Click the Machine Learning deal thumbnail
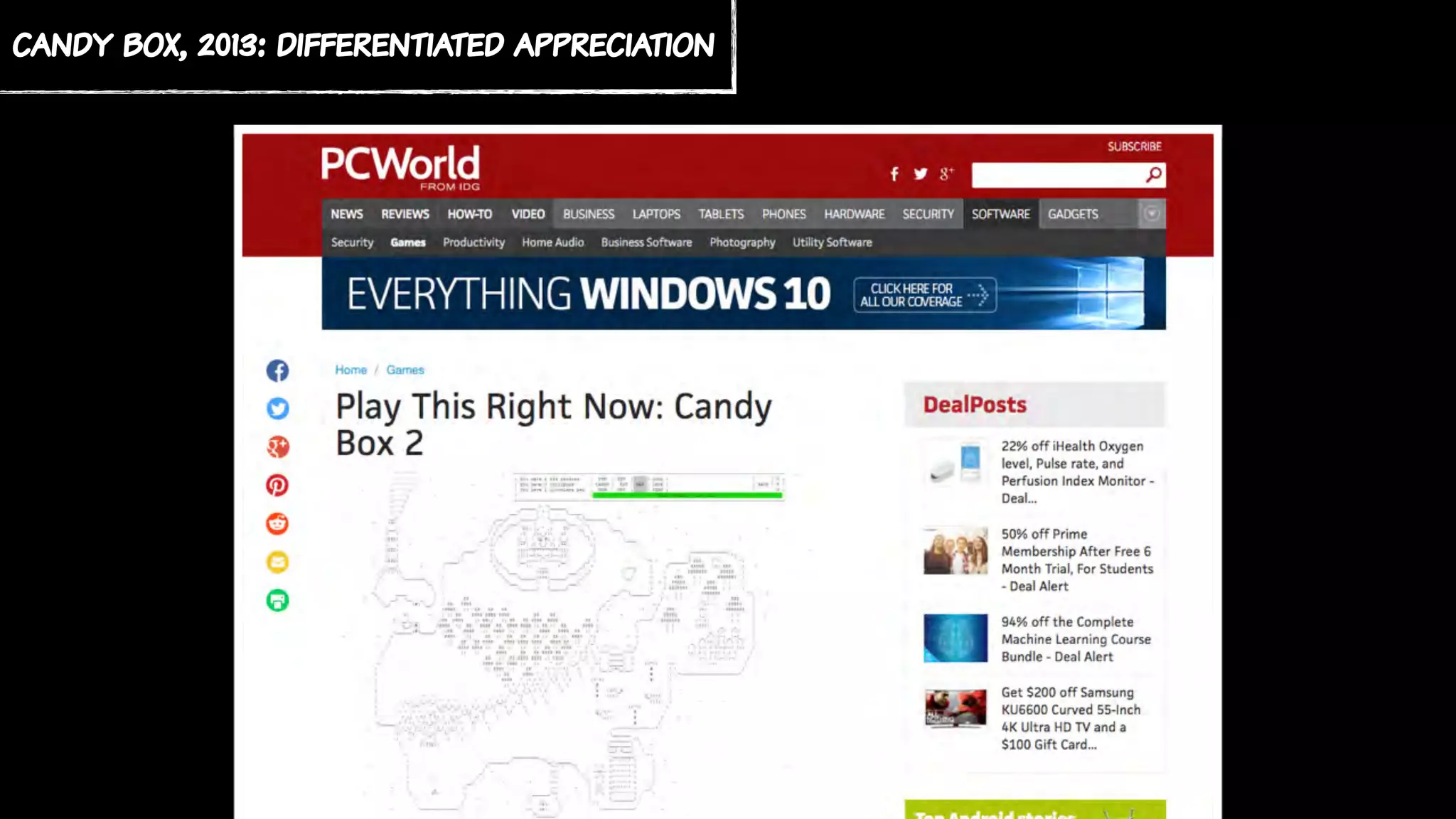This screenshot has height=819, width=1456. [x=955, y=638]
